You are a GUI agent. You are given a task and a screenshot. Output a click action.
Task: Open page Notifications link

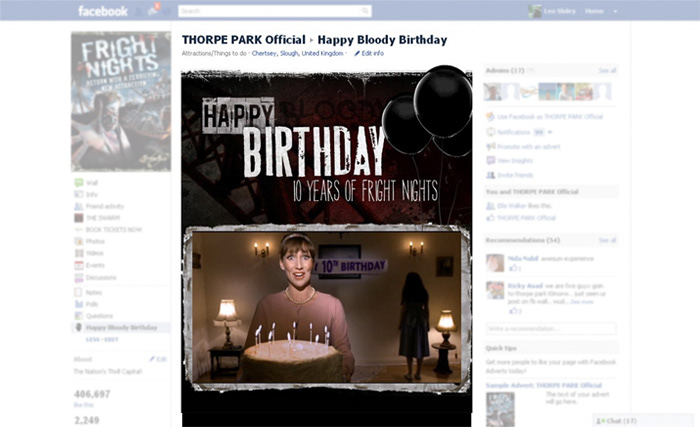coord(514,132)
